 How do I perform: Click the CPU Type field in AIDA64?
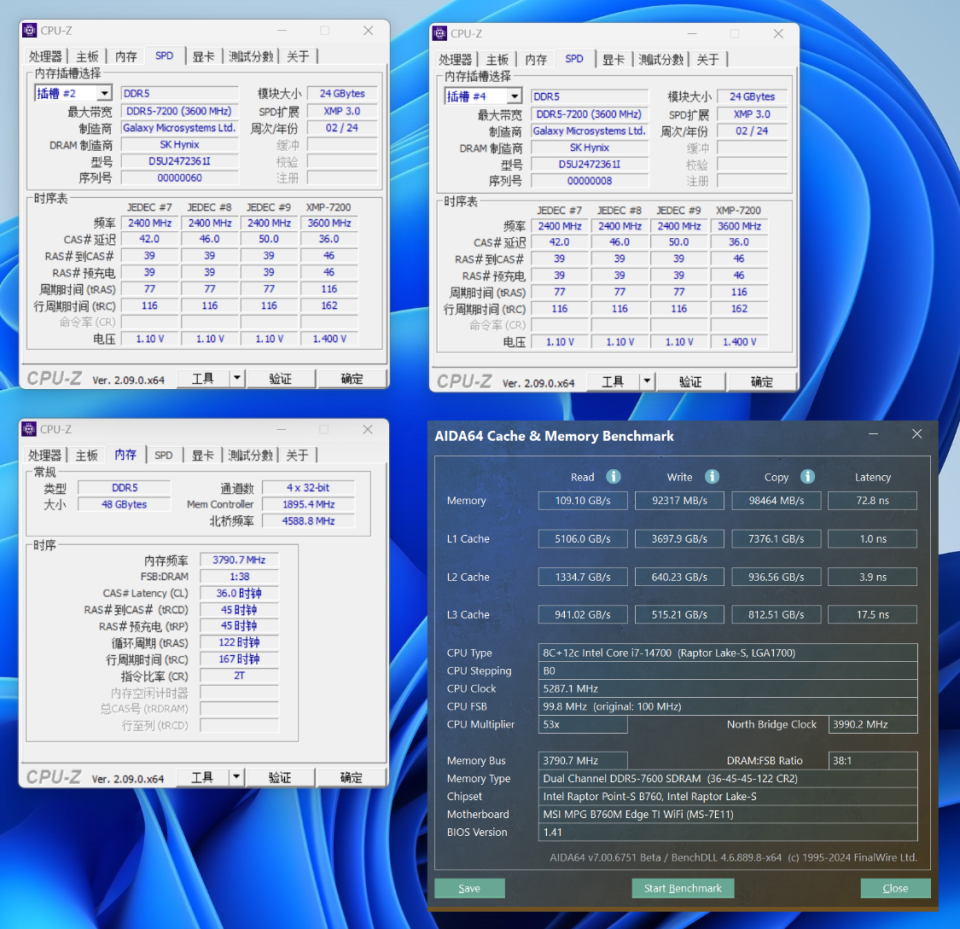tap(728, 653)
